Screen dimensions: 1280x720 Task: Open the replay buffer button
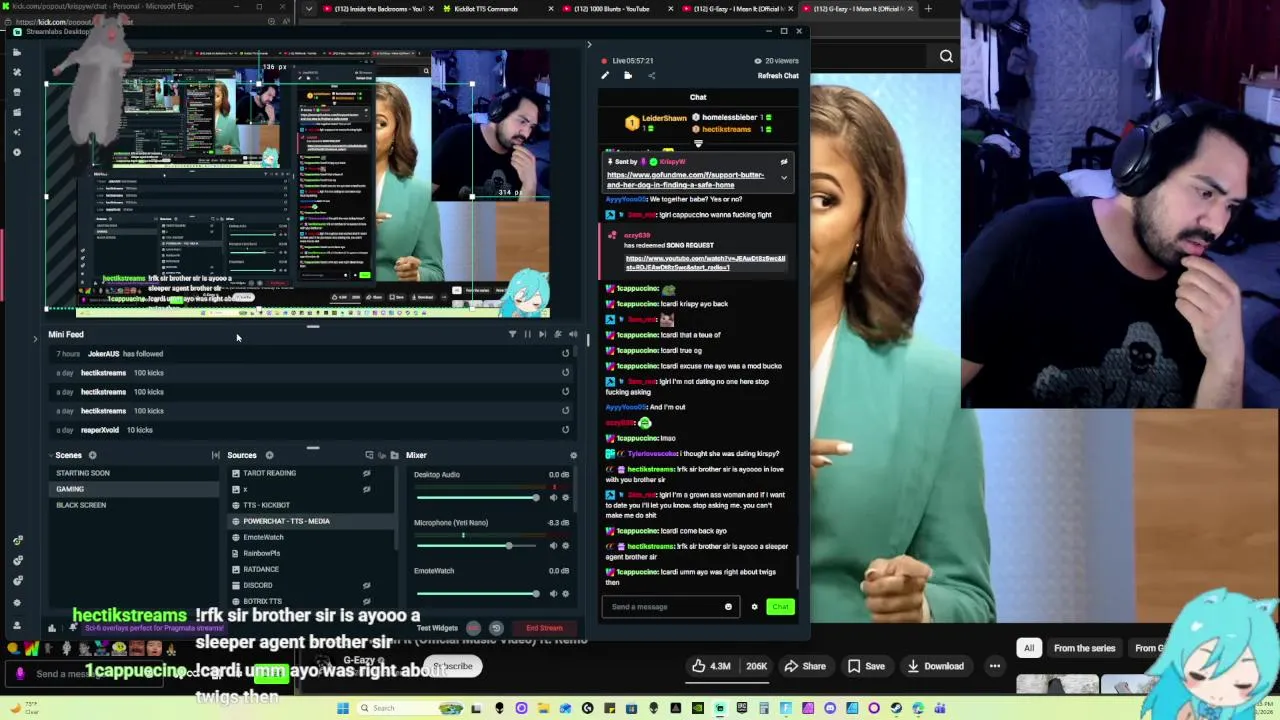point(496,628)
